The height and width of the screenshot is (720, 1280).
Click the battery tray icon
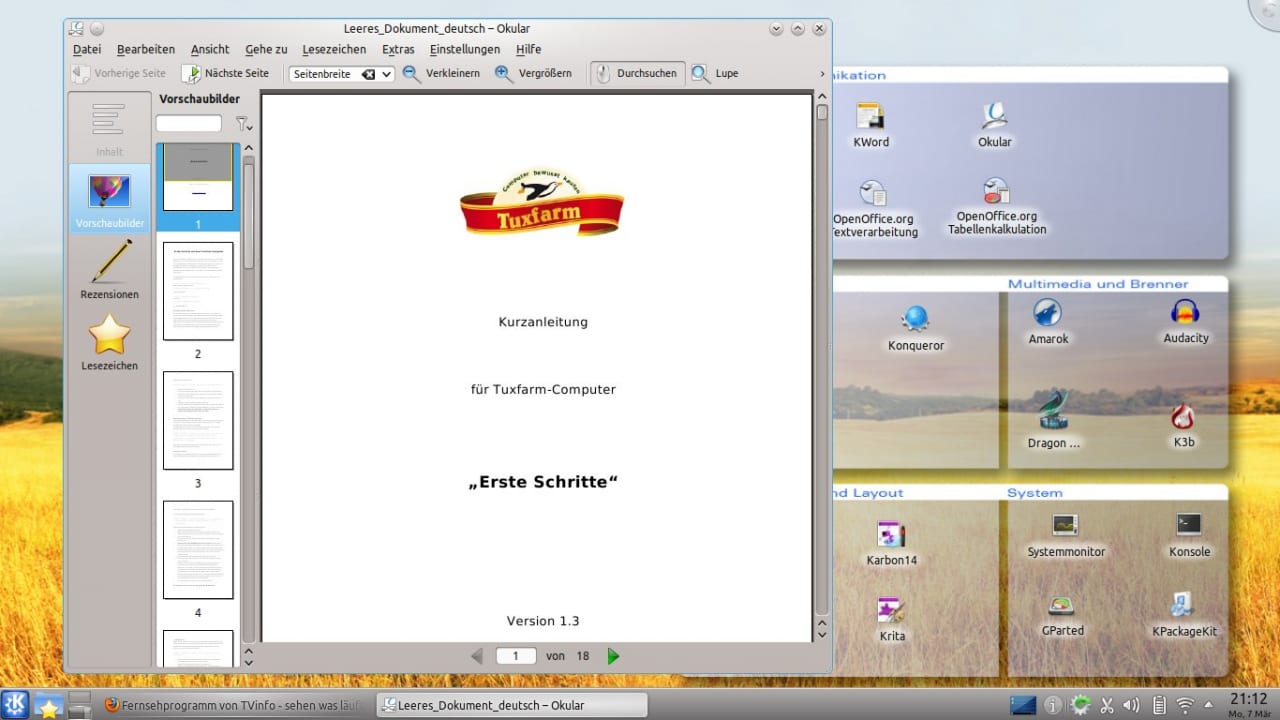(1160, 705)
